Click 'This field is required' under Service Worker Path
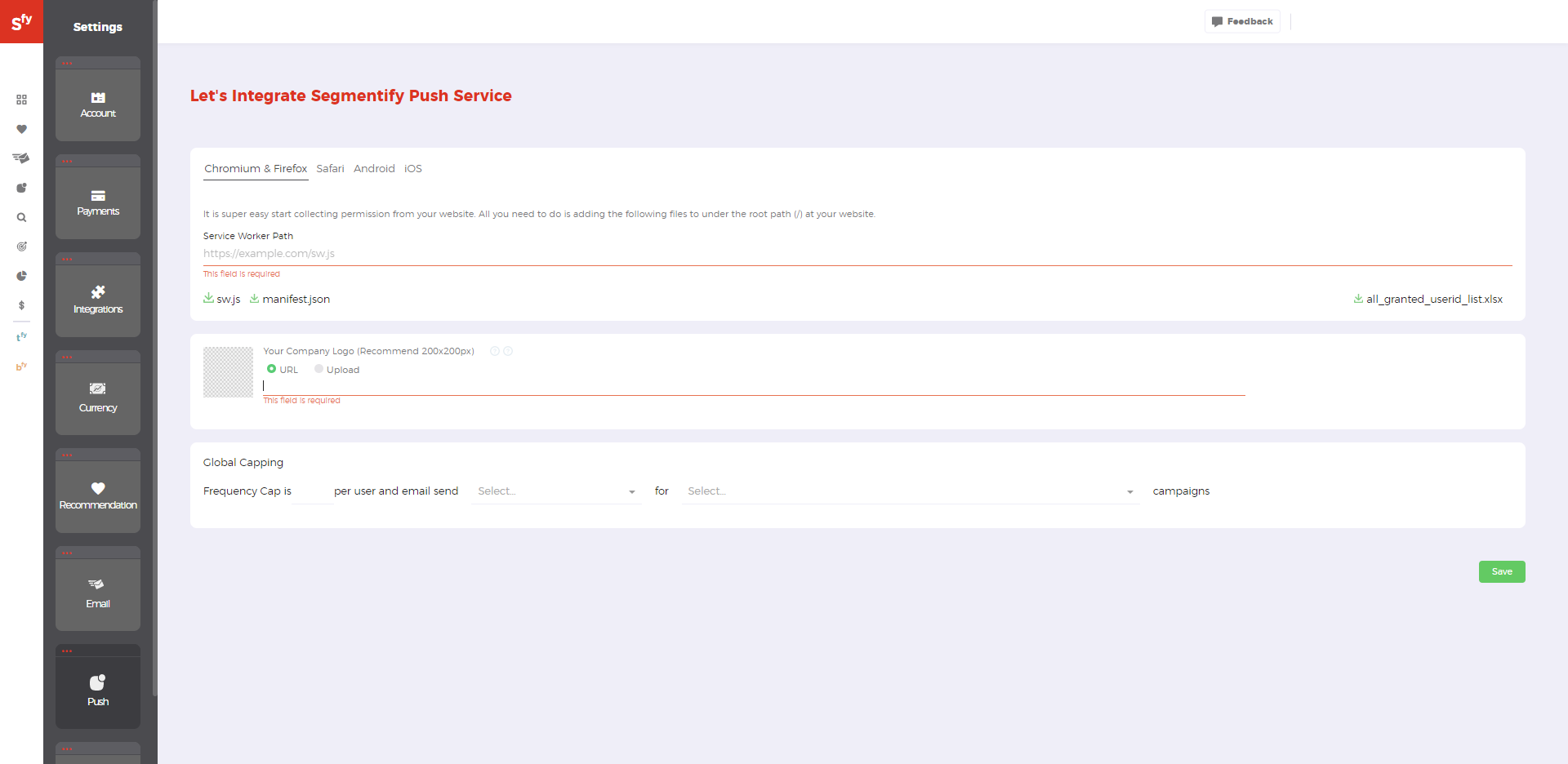 coord(242,274)
